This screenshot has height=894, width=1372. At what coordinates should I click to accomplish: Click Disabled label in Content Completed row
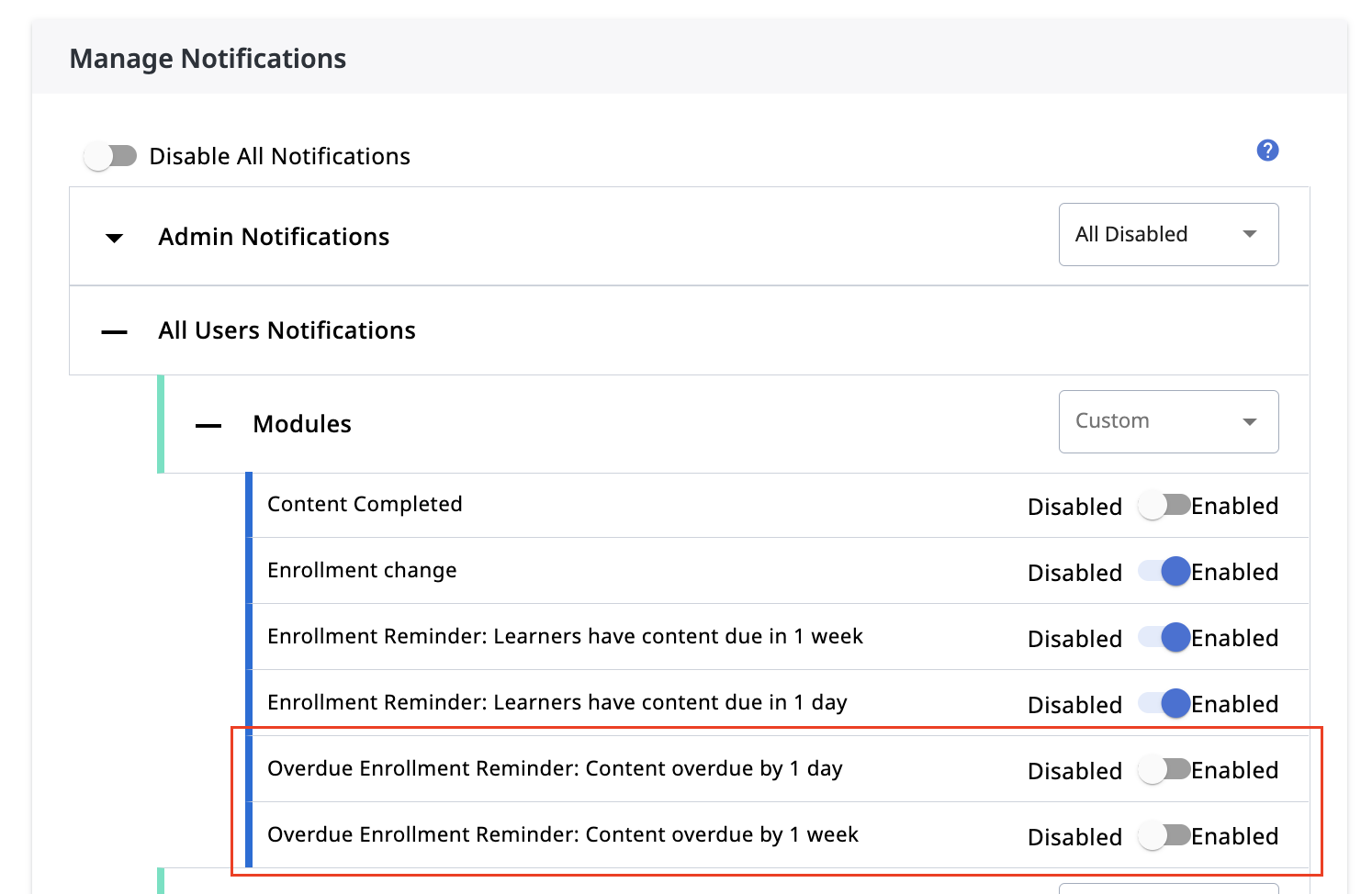(1074, 507)
